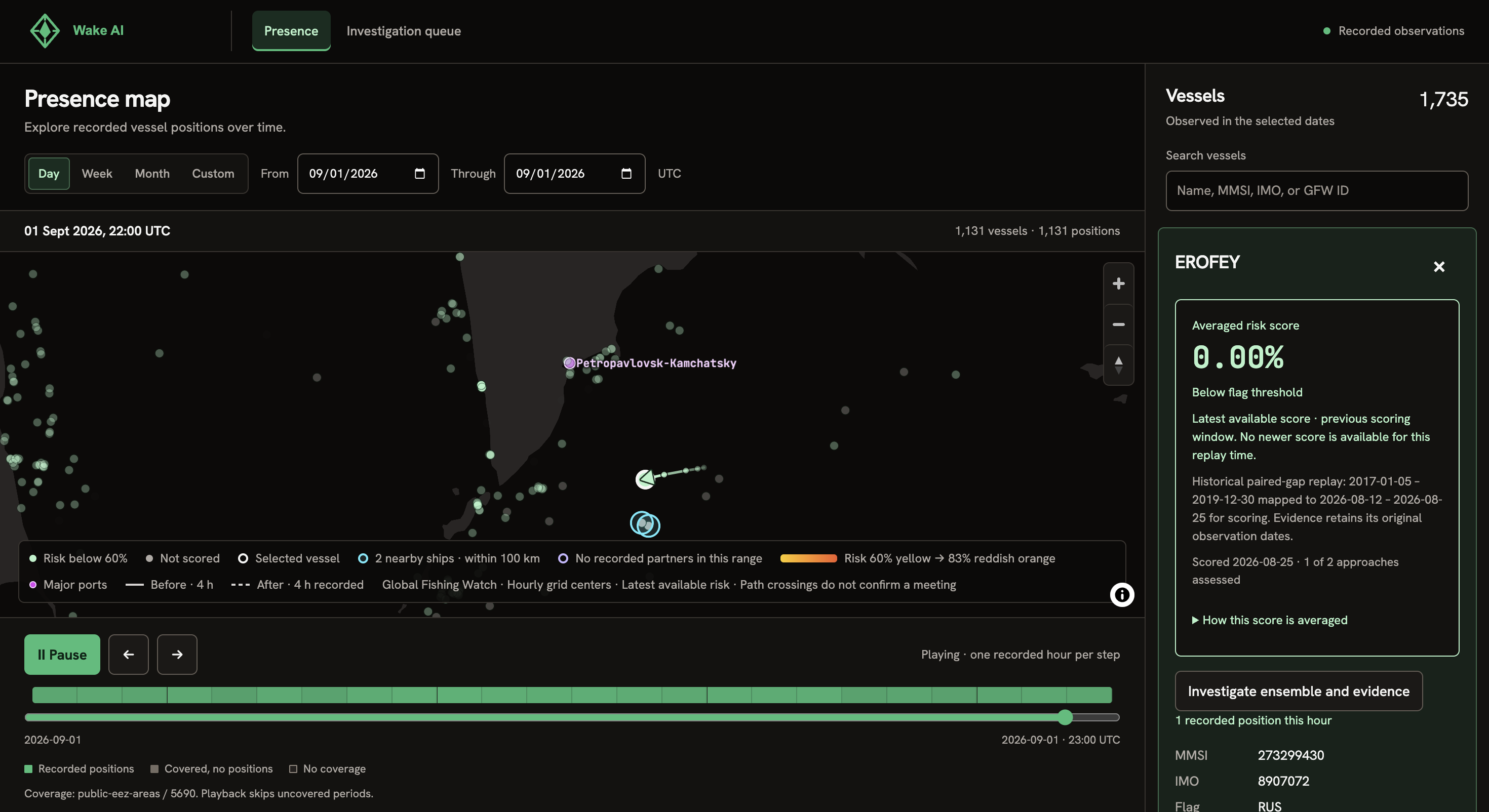Open calendar picker for Through date

click(x=626, y=173)
